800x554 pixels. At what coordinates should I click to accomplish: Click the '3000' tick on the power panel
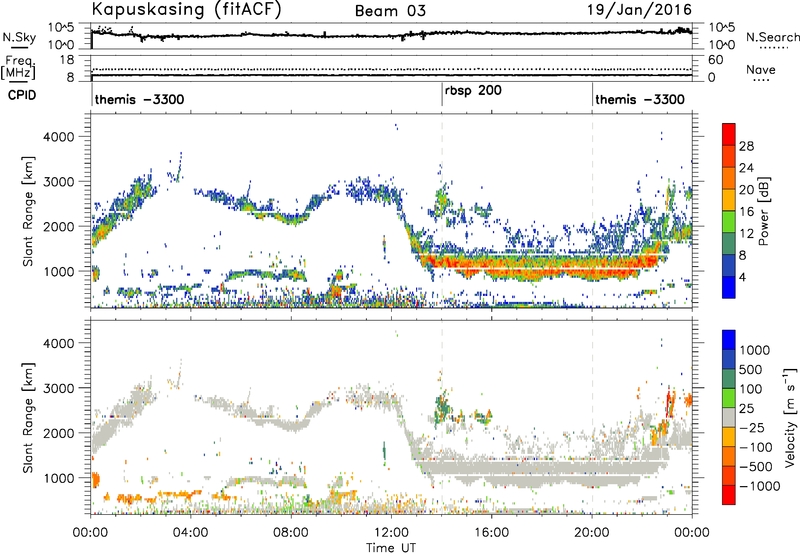click(x=59, y=182)
